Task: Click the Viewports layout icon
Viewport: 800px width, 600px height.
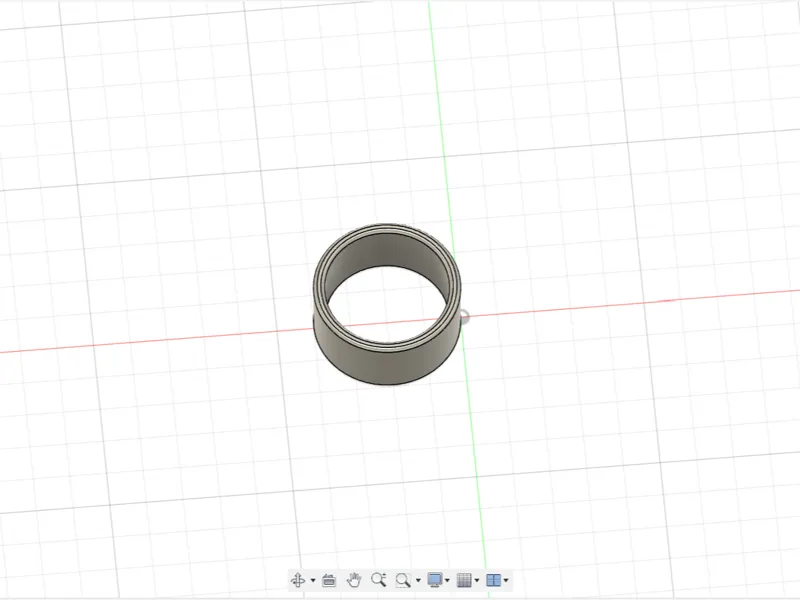Action: pyautogui.click(x=493, y=580)
